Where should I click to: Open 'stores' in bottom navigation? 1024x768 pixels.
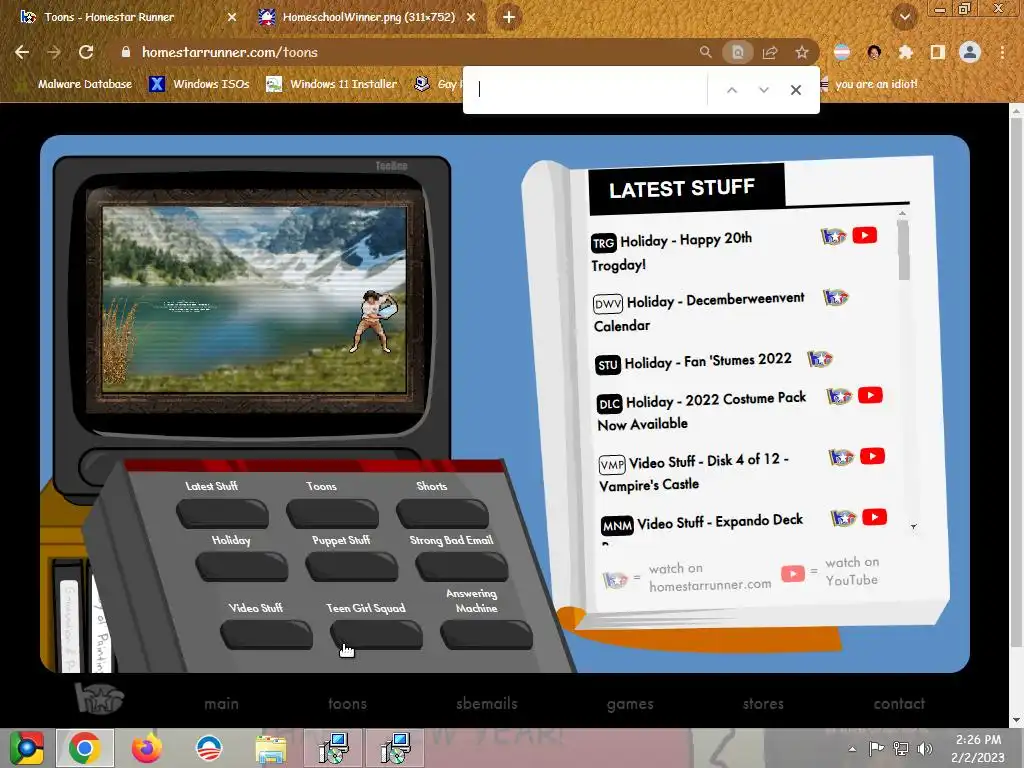click(763, 703)
